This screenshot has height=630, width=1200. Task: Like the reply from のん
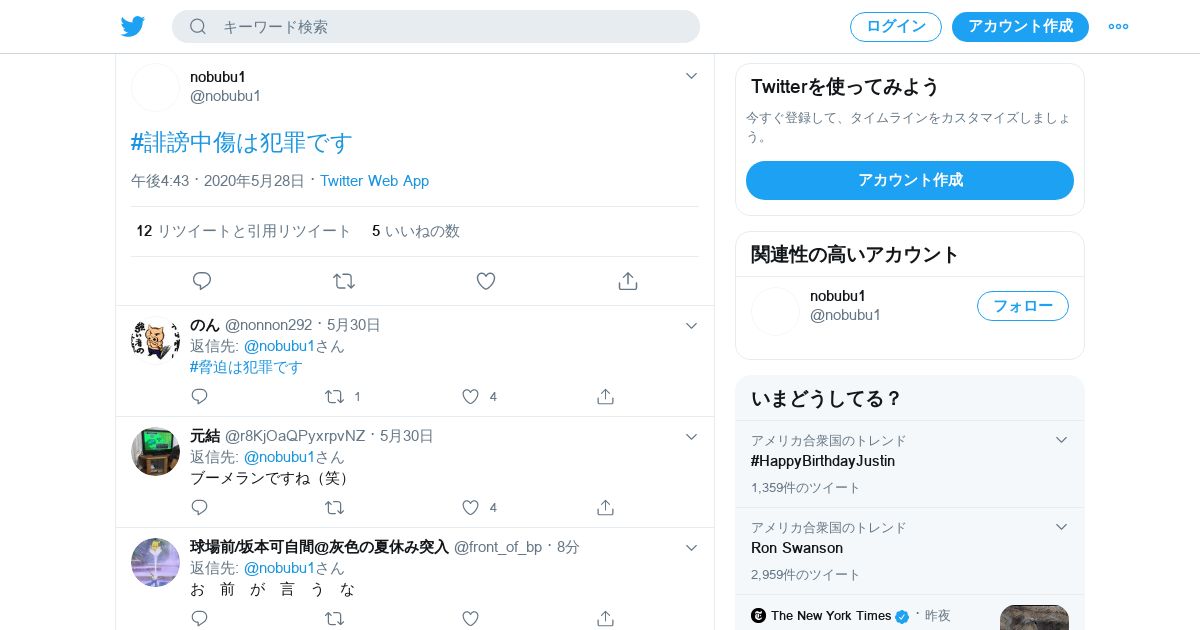pos(471,397)
